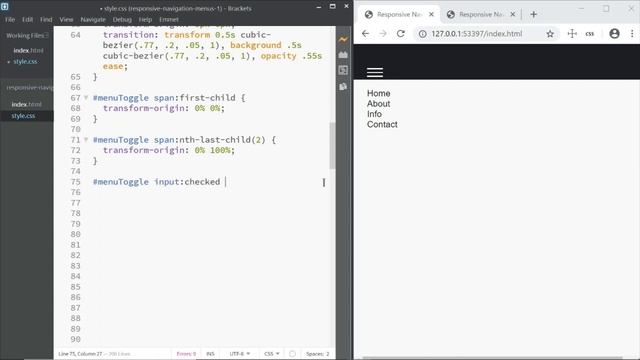Open the Chrome profile avatar
640x360 pixels.
[614, 34]
